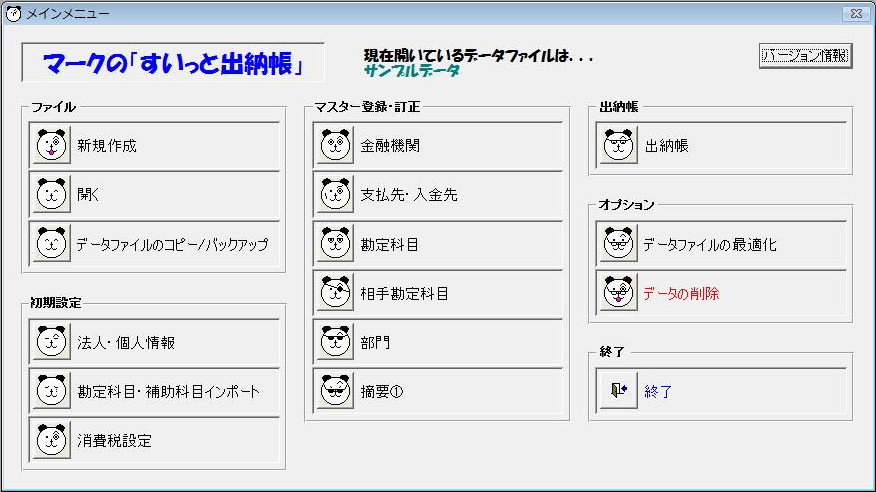Open 法人・個人情報 settings
The height and width of the screenshot is (492, 876).
pyautogui.click(x=126, y=343)
